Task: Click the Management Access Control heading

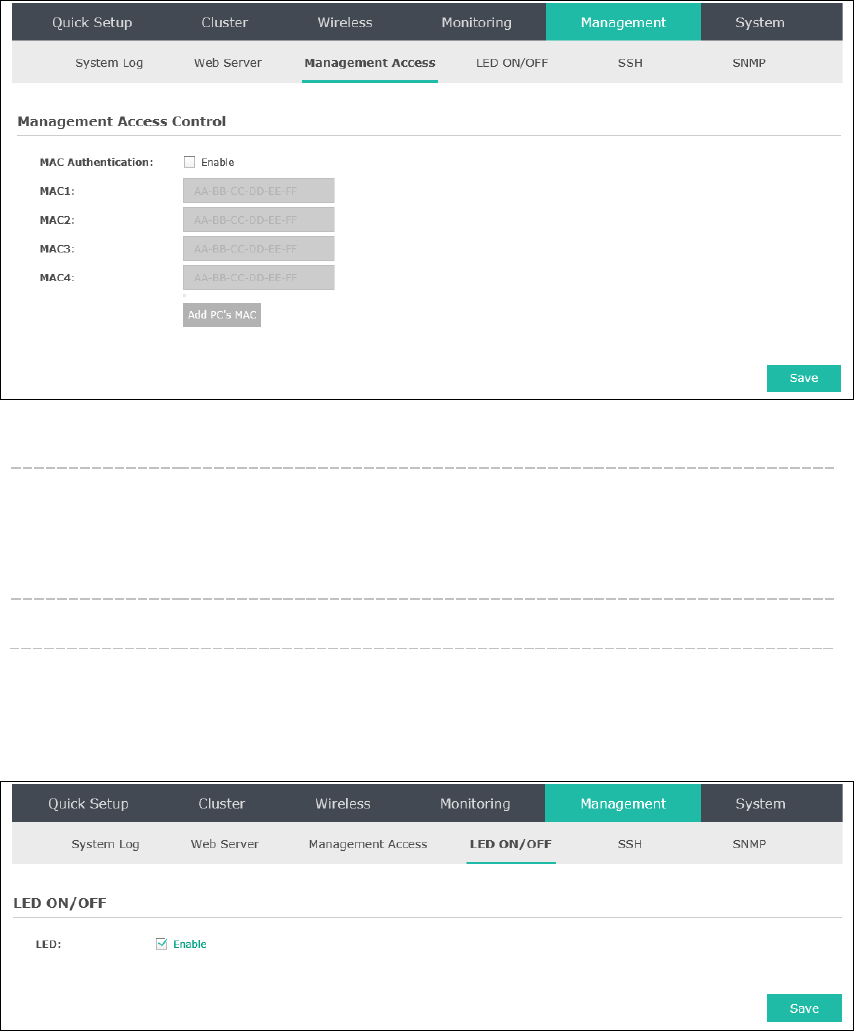Action: click(x=122, y=122)
